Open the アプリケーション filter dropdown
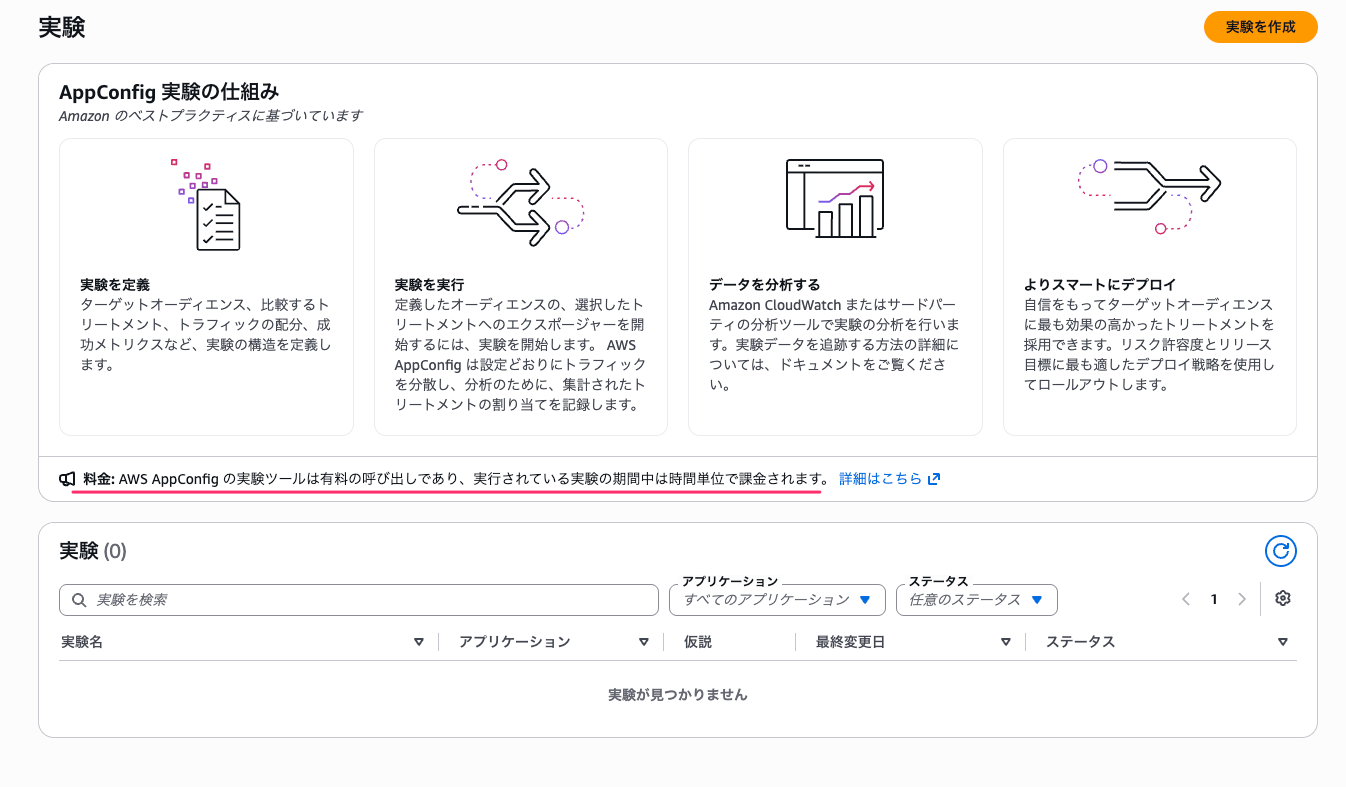Image resolution: width=1346 pixels, height=787 pixels. 777,600
